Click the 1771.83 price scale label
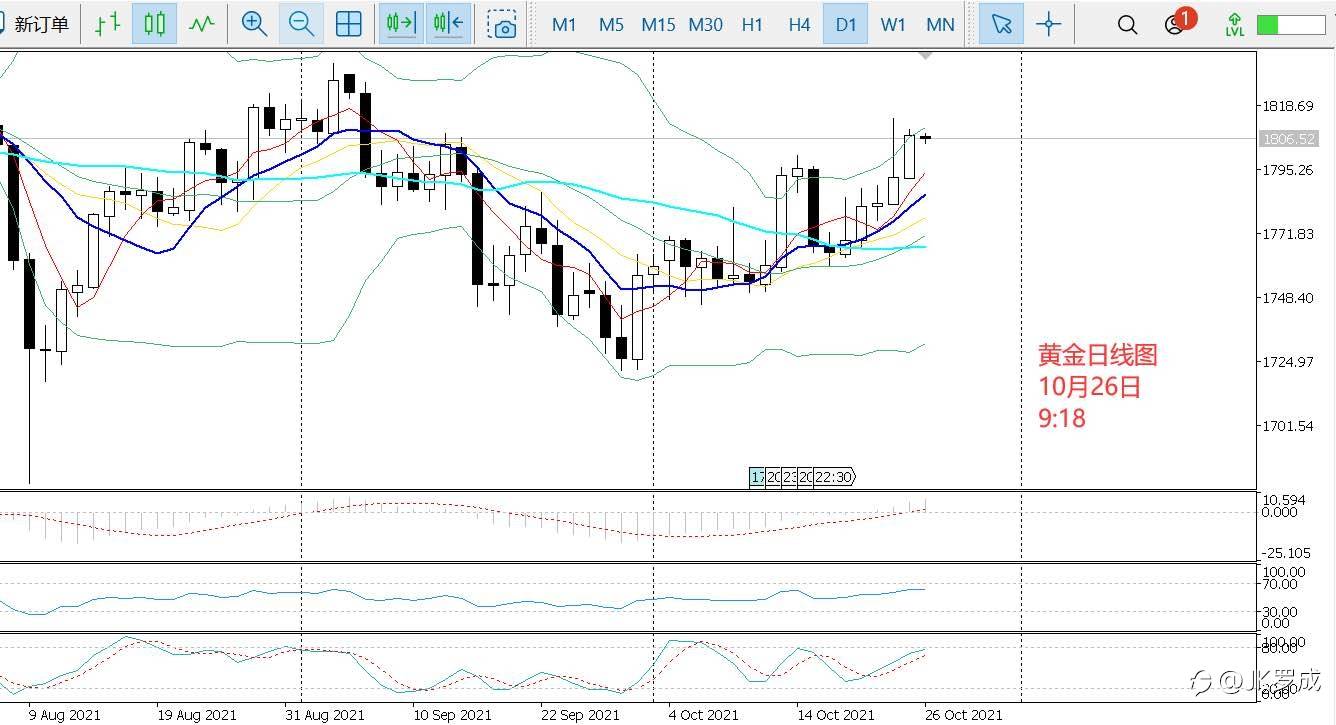1336x725 pixels. (x=1288, y=234)
